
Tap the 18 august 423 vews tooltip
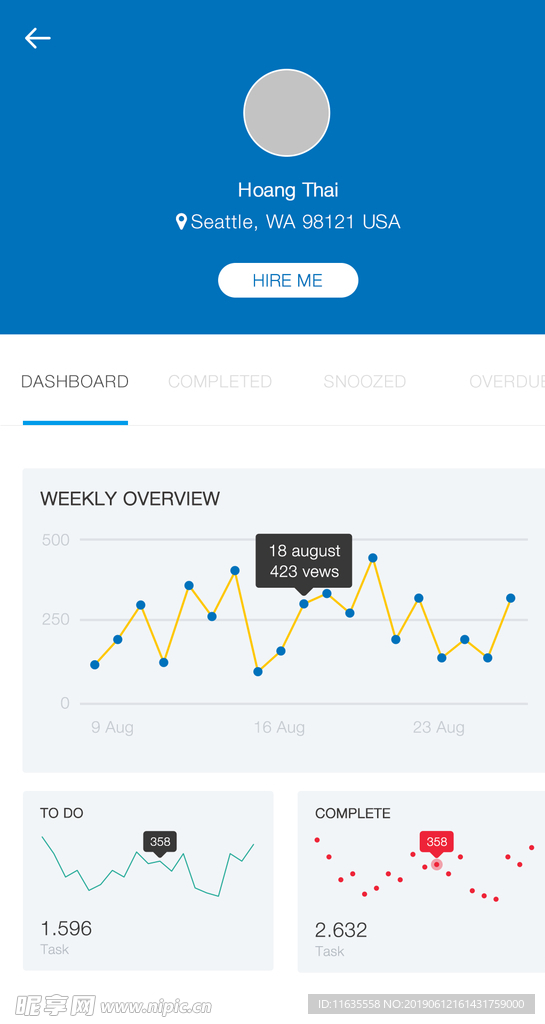(304, 562)
